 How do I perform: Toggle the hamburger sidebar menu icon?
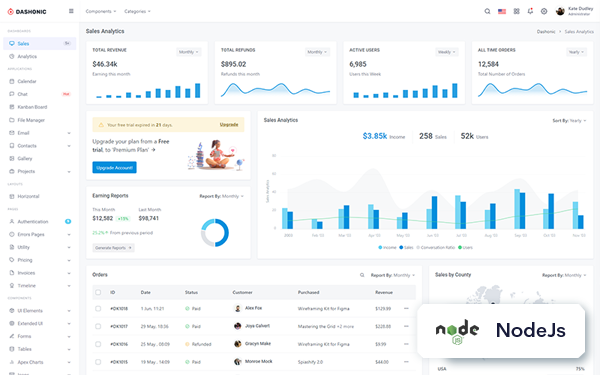(71, 11)
